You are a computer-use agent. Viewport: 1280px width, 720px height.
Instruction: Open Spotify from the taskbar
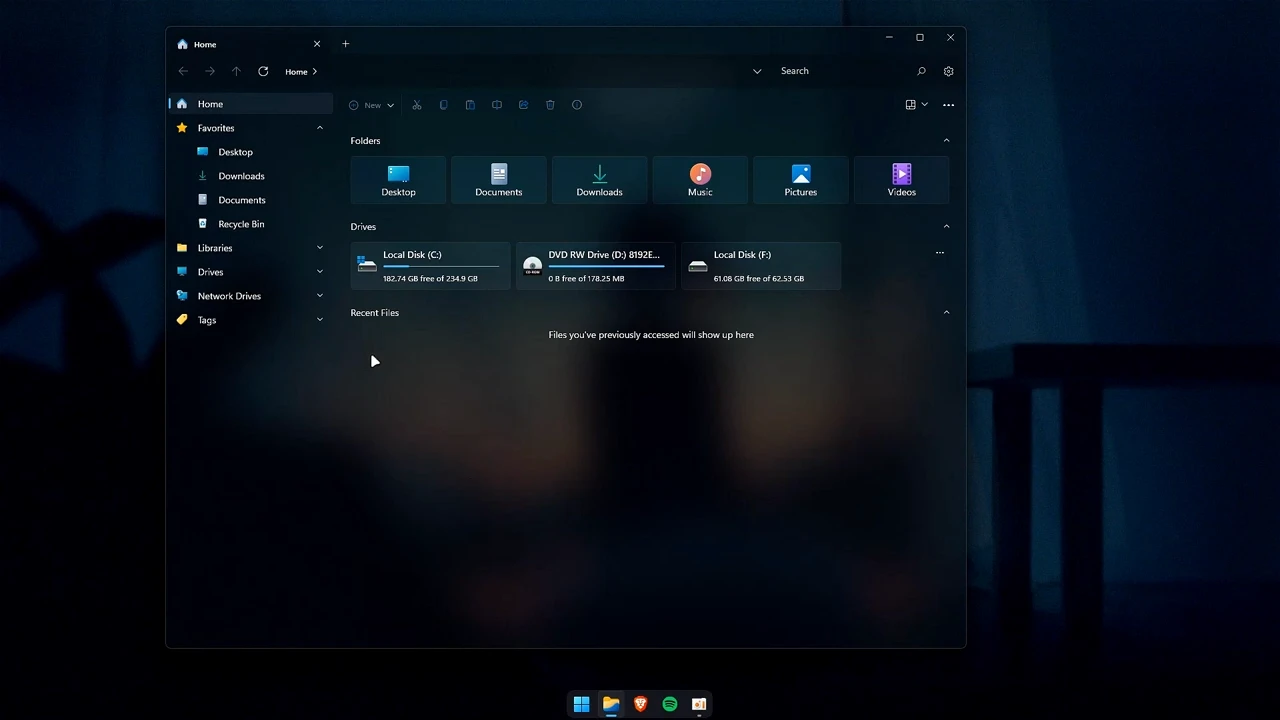pyautogui.click(x=669, y=704)
